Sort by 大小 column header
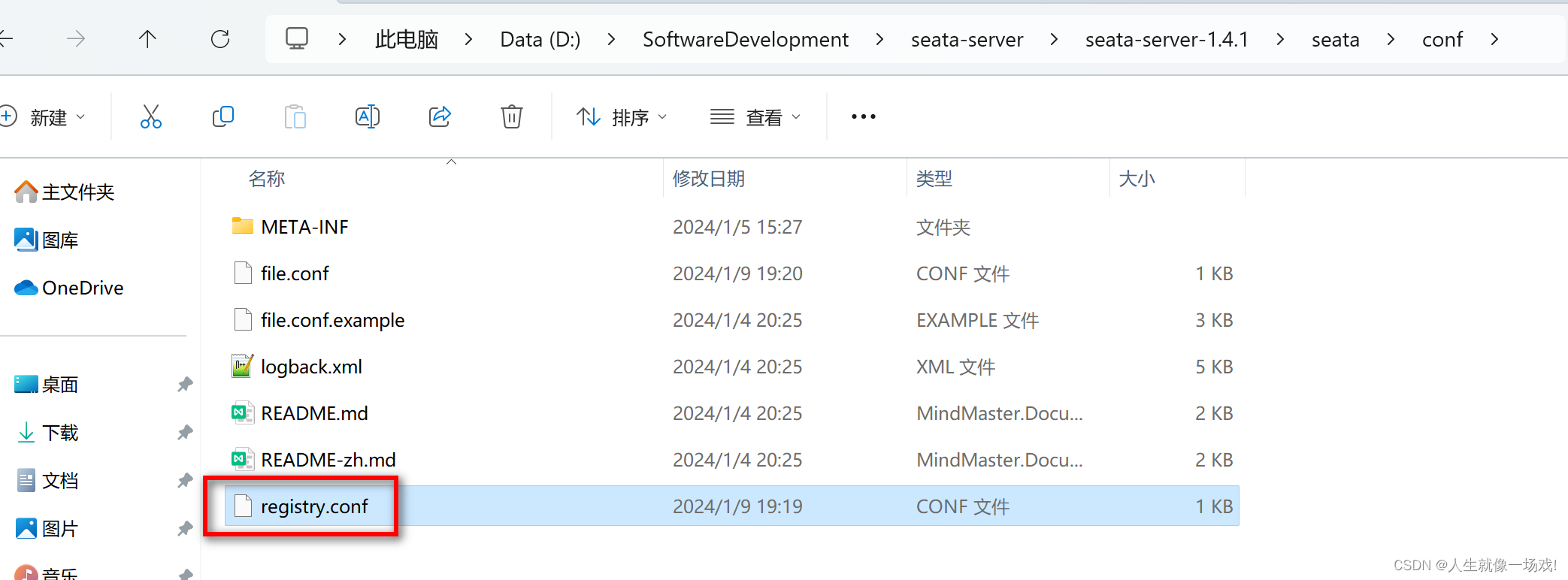This screenshot has width=1568, height=580. pyautogui.click(x=1137, y=179)
